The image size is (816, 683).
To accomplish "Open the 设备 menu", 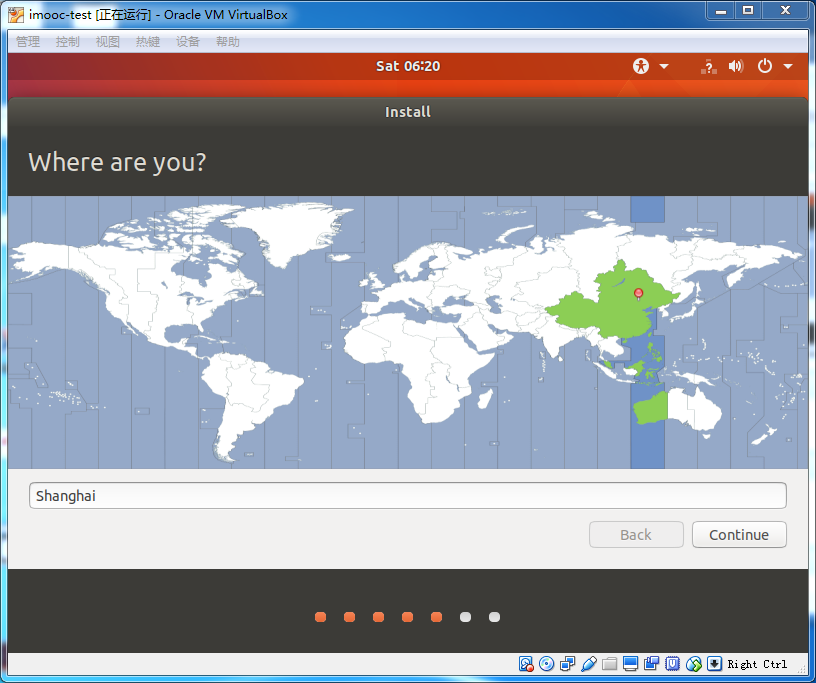I will click(188, 42).
